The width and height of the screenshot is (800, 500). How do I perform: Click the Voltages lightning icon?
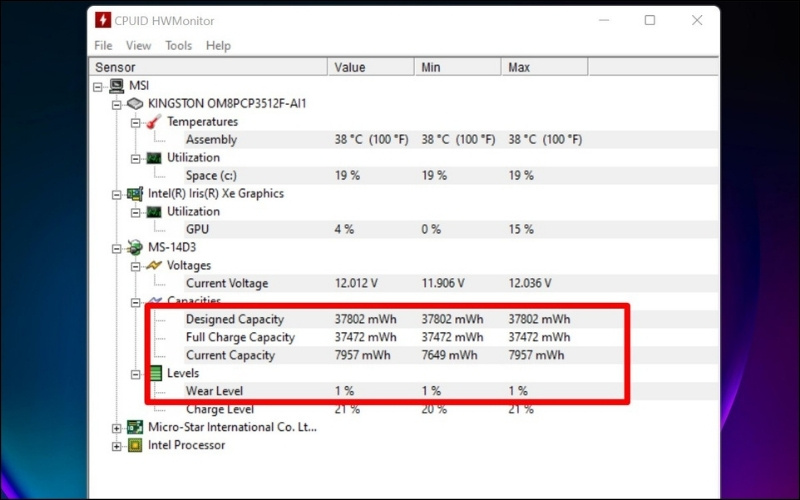tap(154, 265)
